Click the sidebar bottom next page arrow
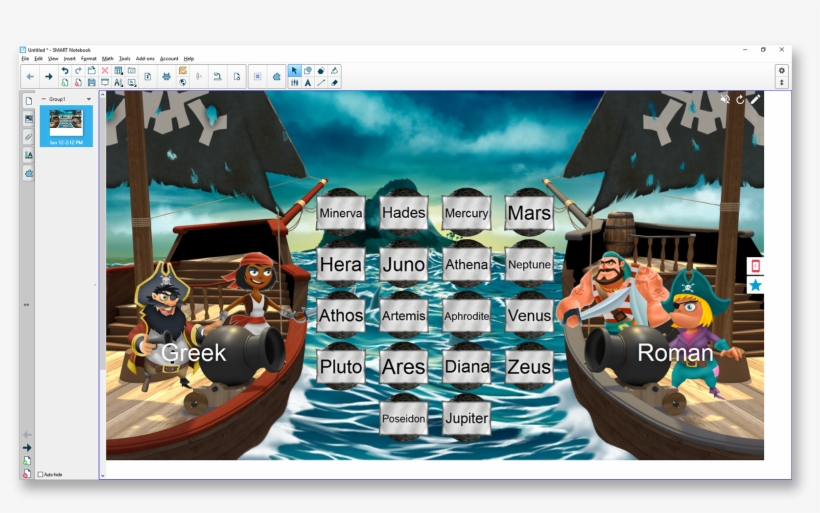This screenshot has width=820, height=513. [27, 448]
